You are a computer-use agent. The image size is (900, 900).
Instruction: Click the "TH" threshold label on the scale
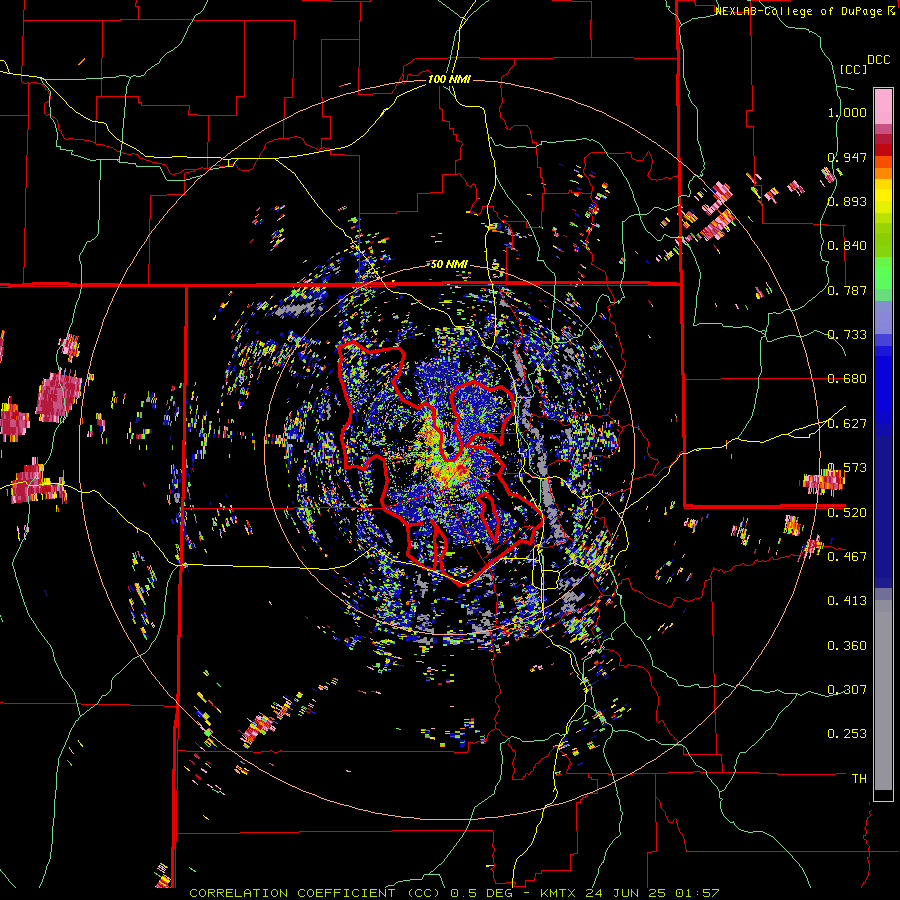click(x=859, y=779)
